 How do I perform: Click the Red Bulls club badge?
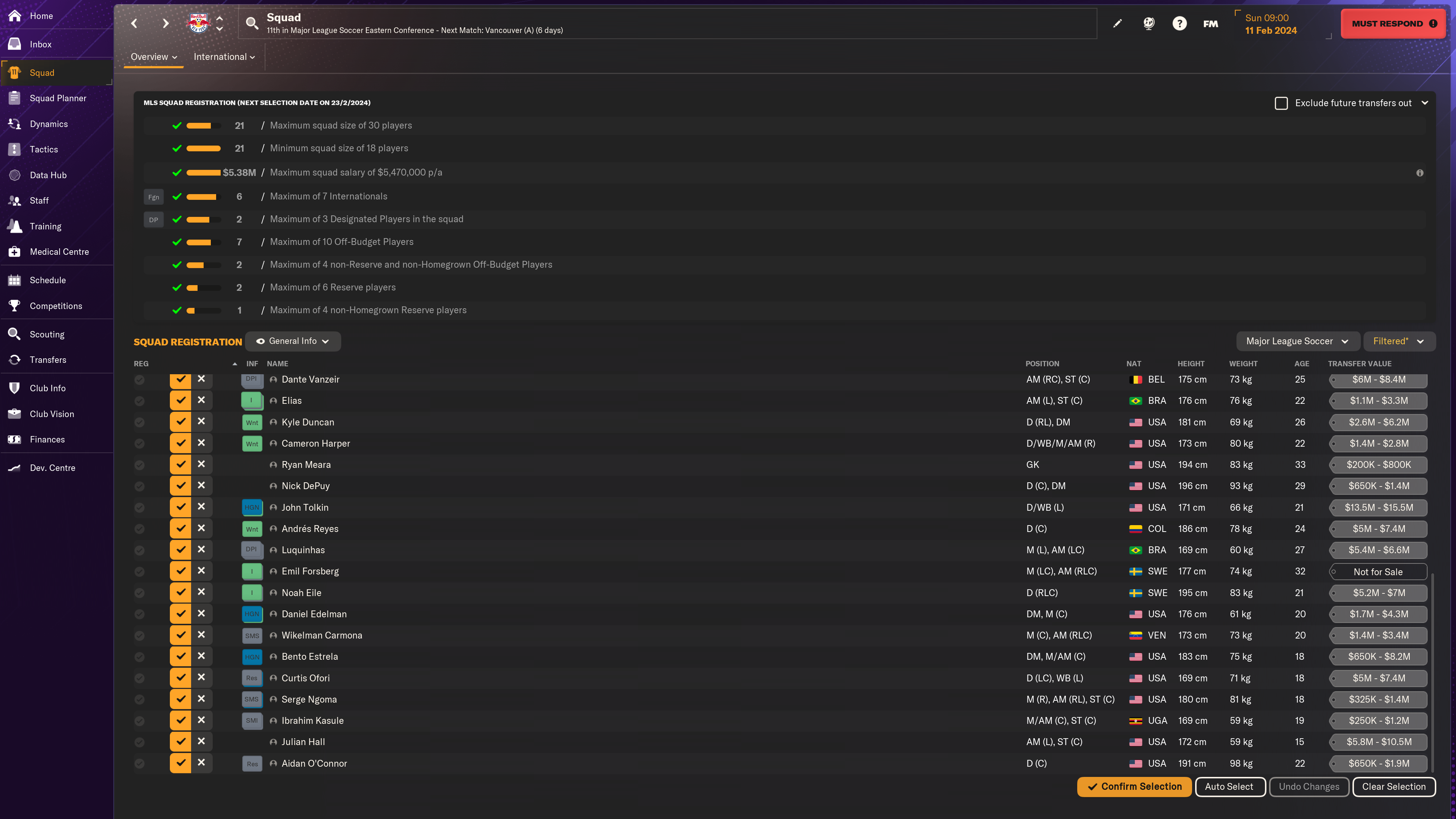pyautogui.click(x=198, y=23)
